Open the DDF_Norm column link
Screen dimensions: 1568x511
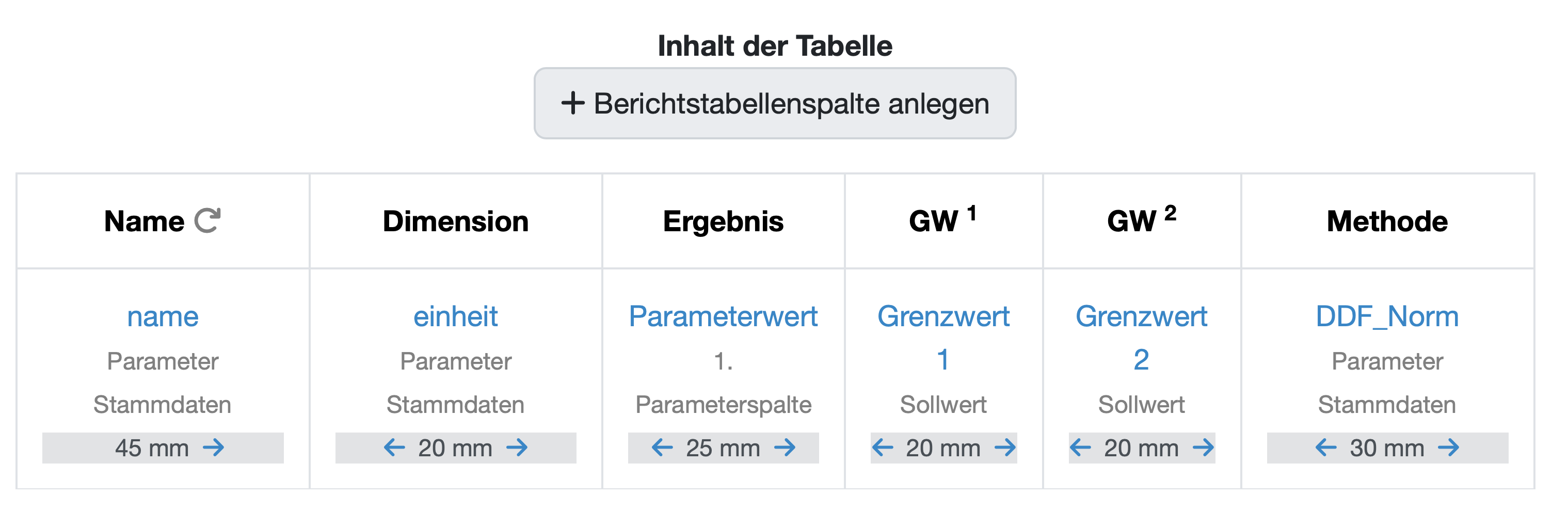tap(1387, 317)
